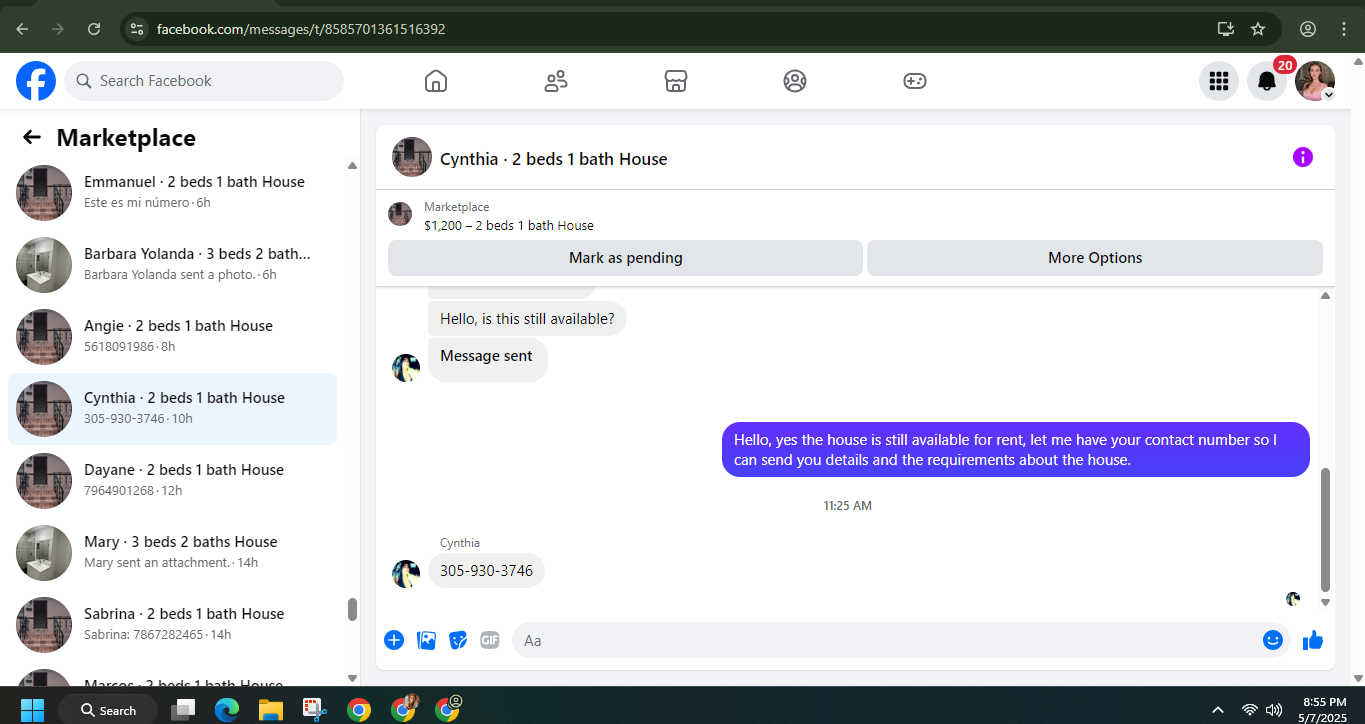Open the Facebook menu grid icon

click(x=1218, y=81)
